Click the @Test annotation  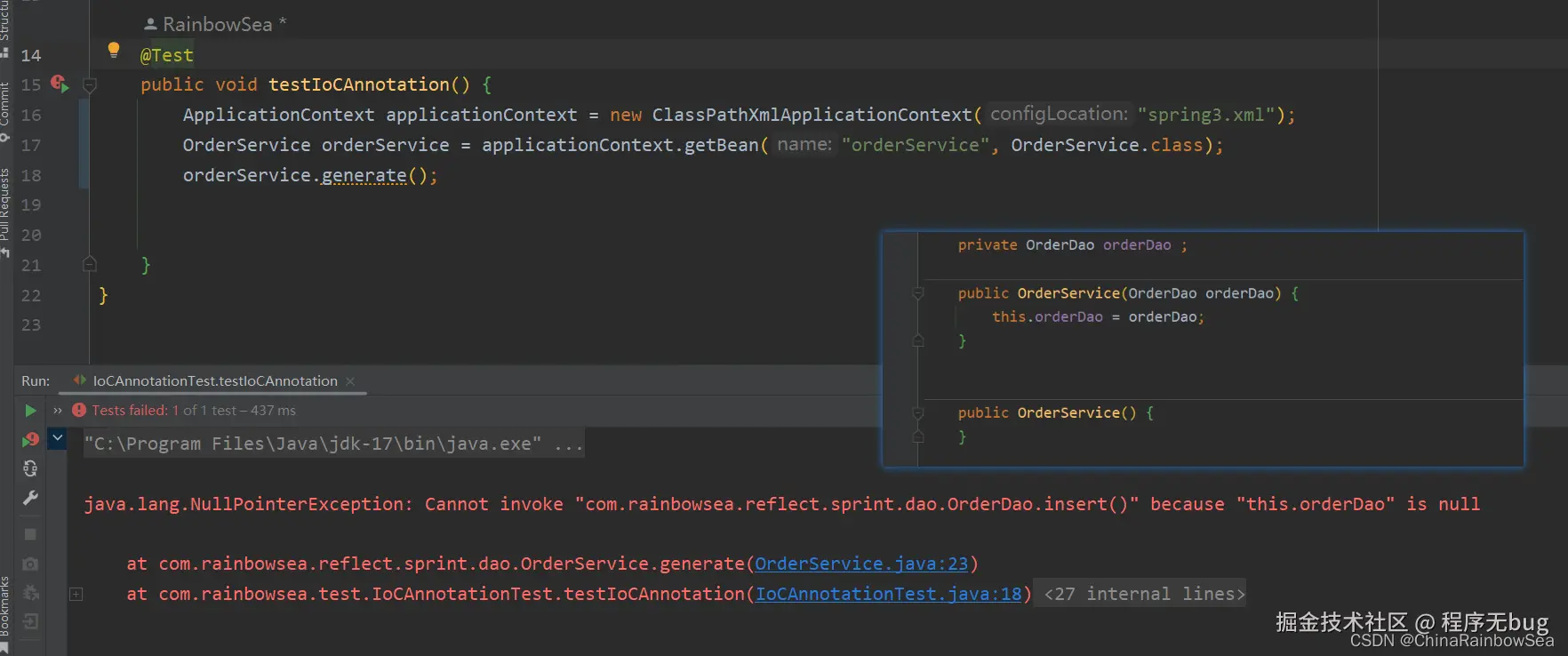click(166, 55)
